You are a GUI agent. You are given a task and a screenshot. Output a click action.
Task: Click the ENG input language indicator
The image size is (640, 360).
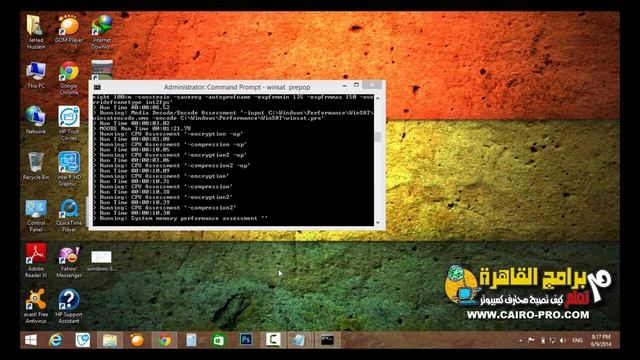[578, 340]
